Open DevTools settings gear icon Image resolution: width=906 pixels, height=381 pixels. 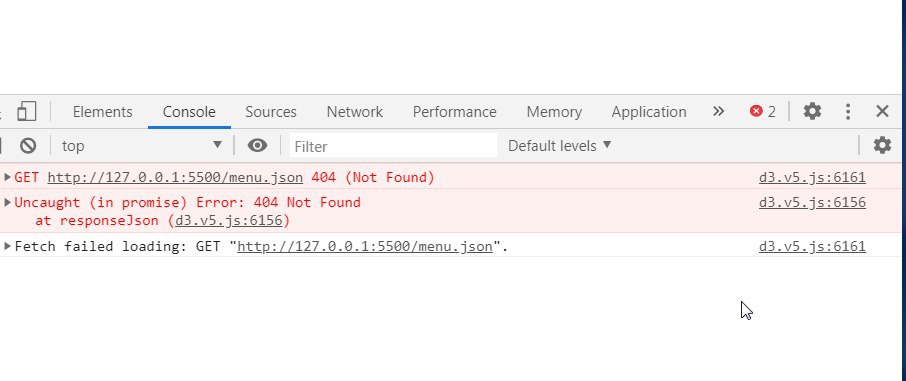tap(812, 111)
